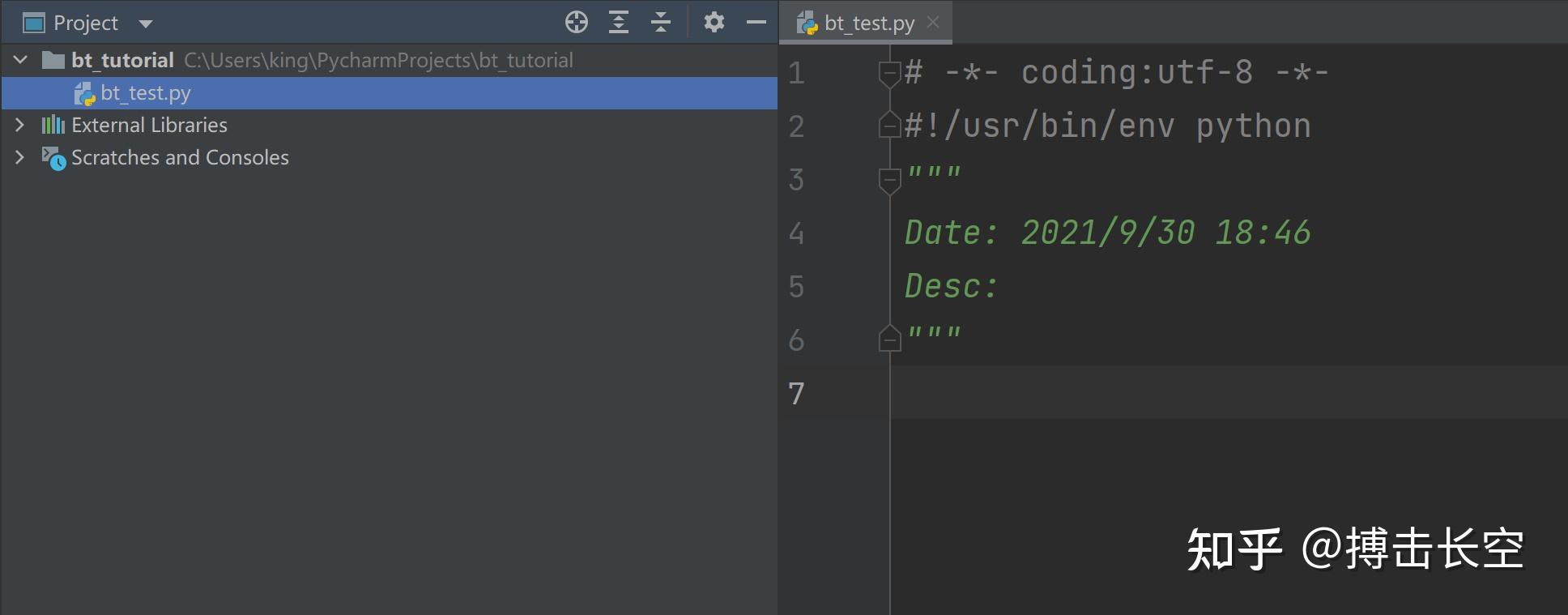Click the Project panel title label
This screenshot has width=1568, height=615.
tap(85, 23)
